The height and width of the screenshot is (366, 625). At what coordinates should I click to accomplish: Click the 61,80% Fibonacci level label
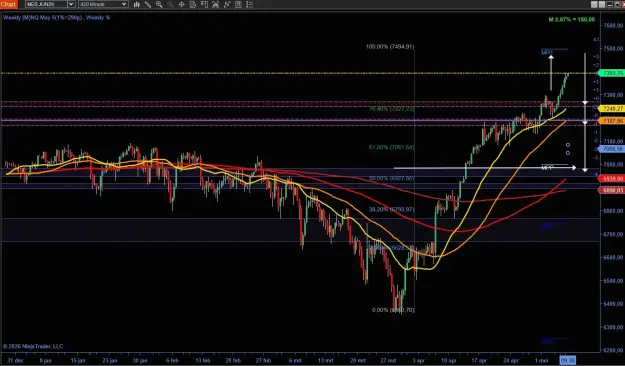pyautogui.click(x=391, y=147)
